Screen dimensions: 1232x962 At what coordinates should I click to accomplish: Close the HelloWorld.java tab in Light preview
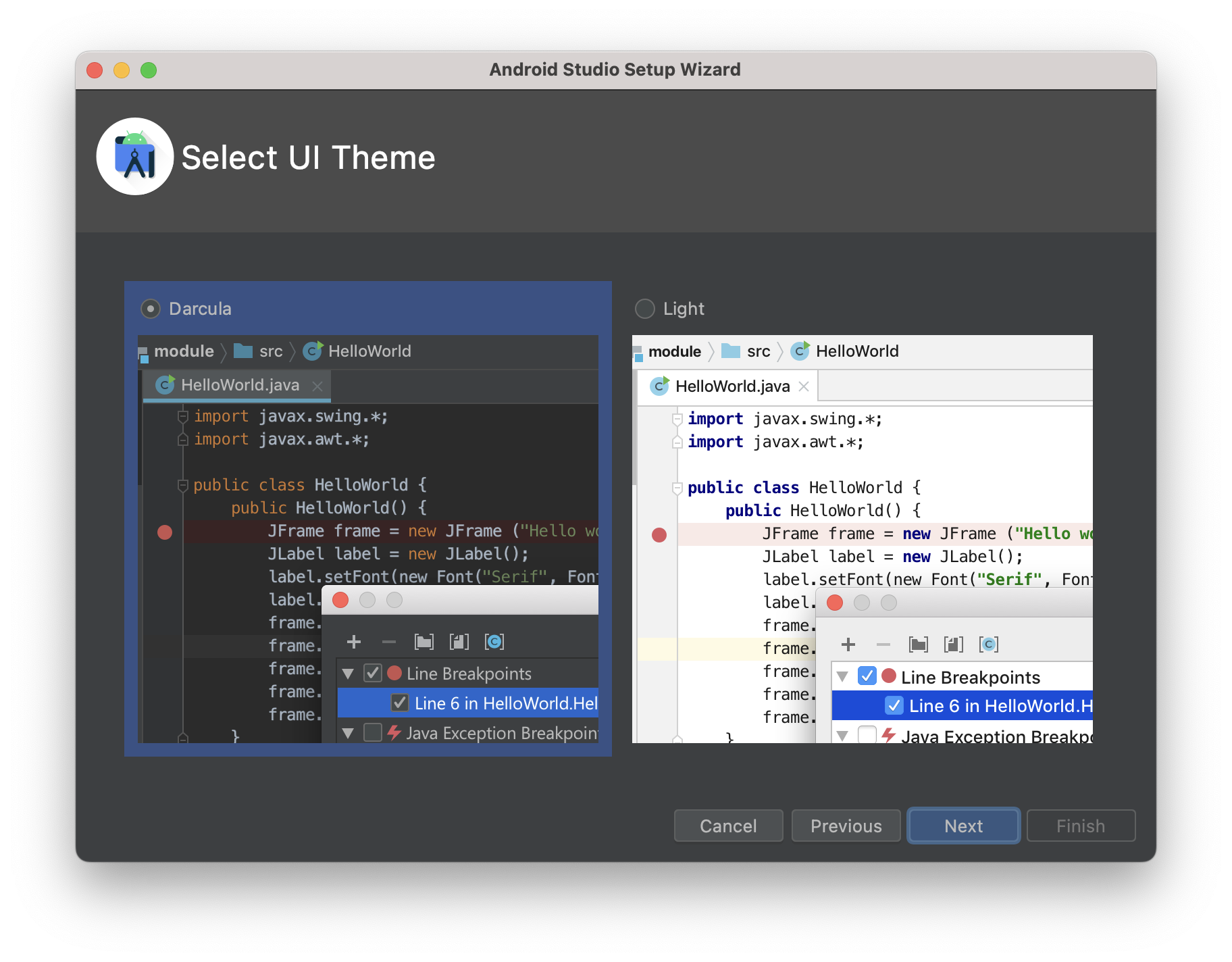pos(804,386)
